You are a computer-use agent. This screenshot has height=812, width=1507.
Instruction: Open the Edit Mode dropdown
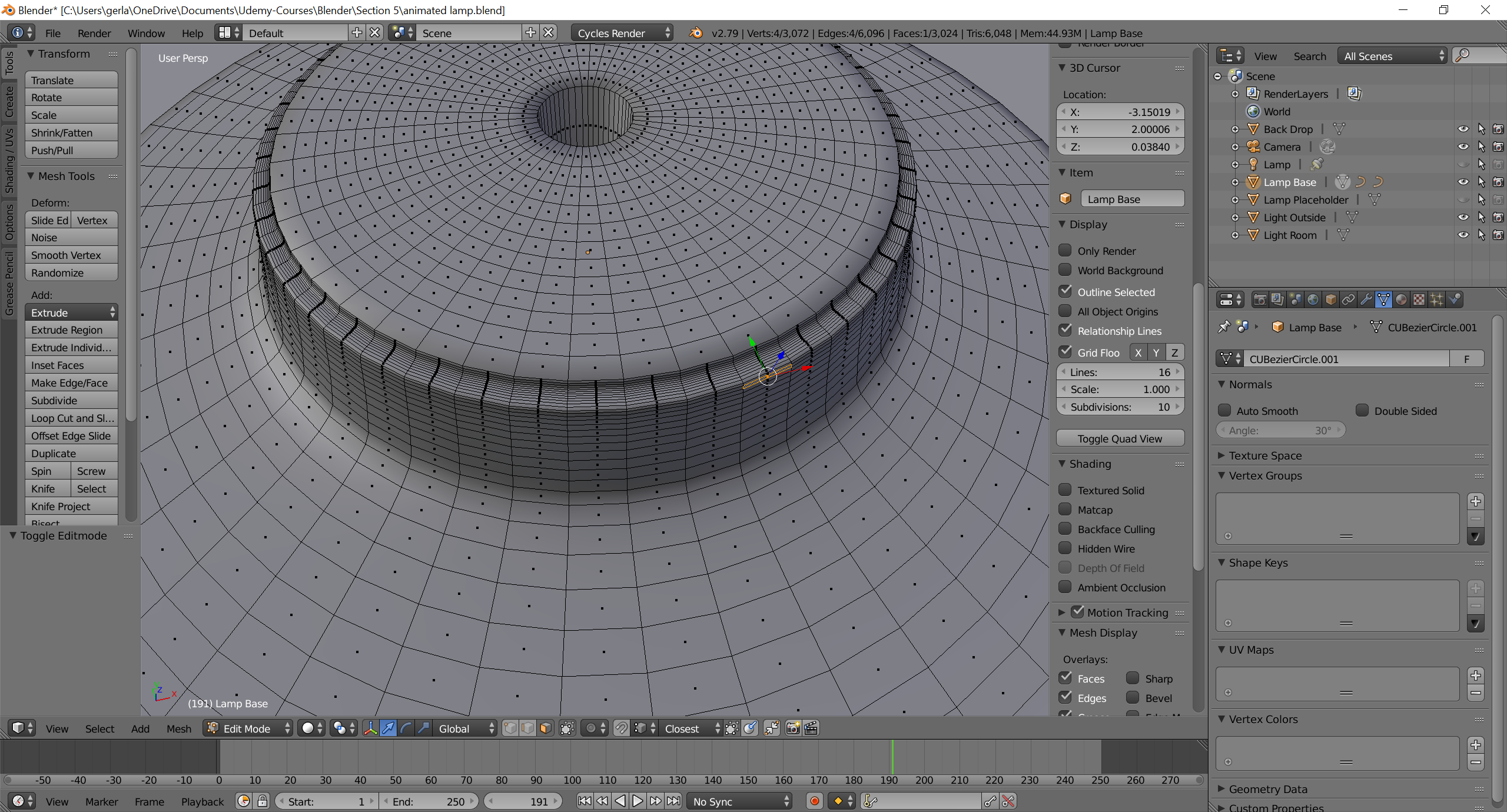pos(248,728)
